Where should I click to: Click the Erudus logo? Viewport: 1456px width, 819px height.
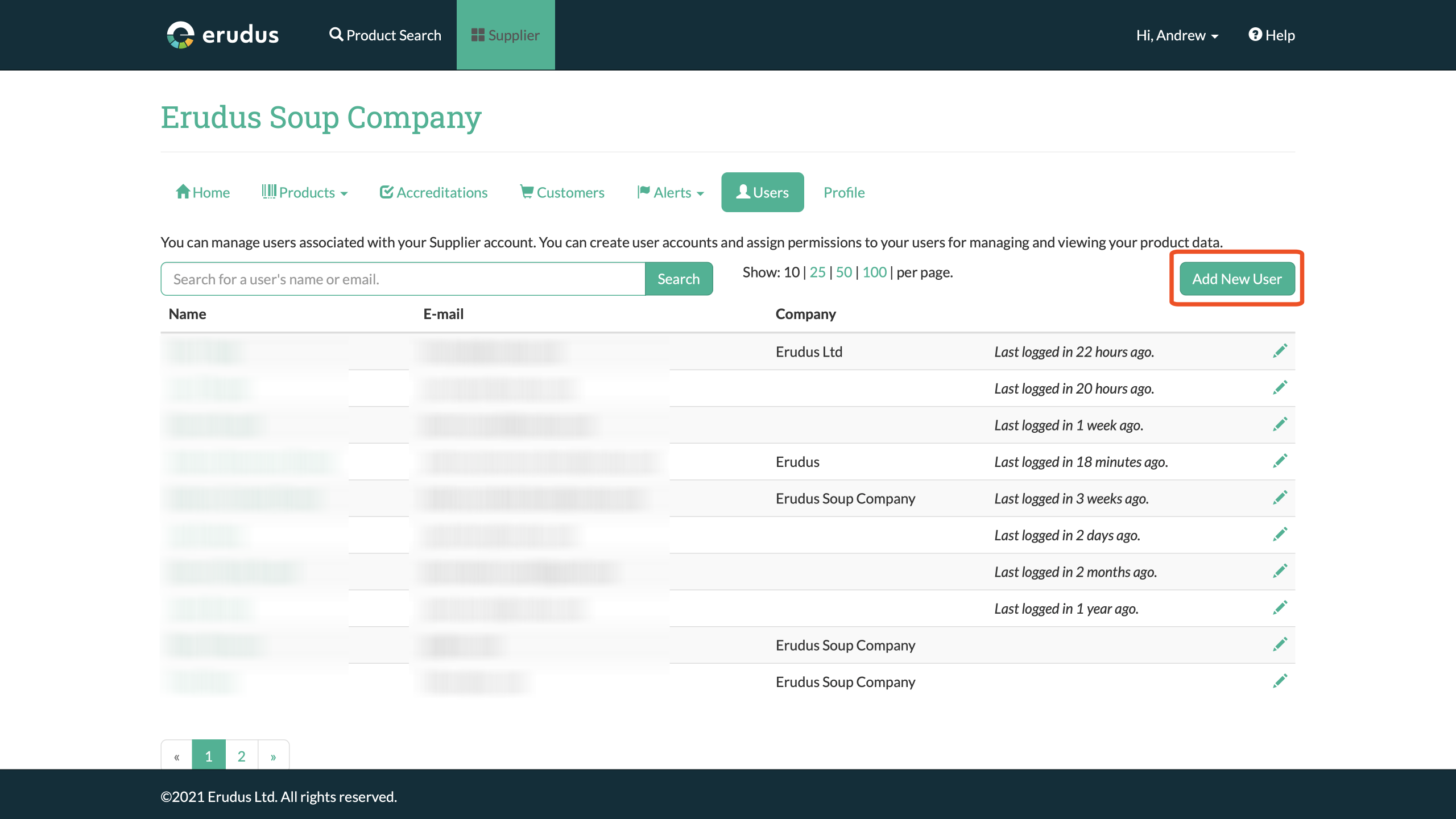[222, 35]
